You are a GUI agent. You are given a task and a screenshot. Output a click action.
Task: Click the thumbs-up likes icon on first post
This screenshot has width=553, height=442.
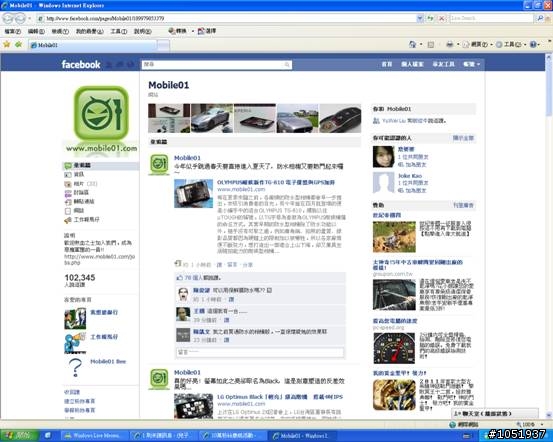pyautogui.click(x=180, y=278)
